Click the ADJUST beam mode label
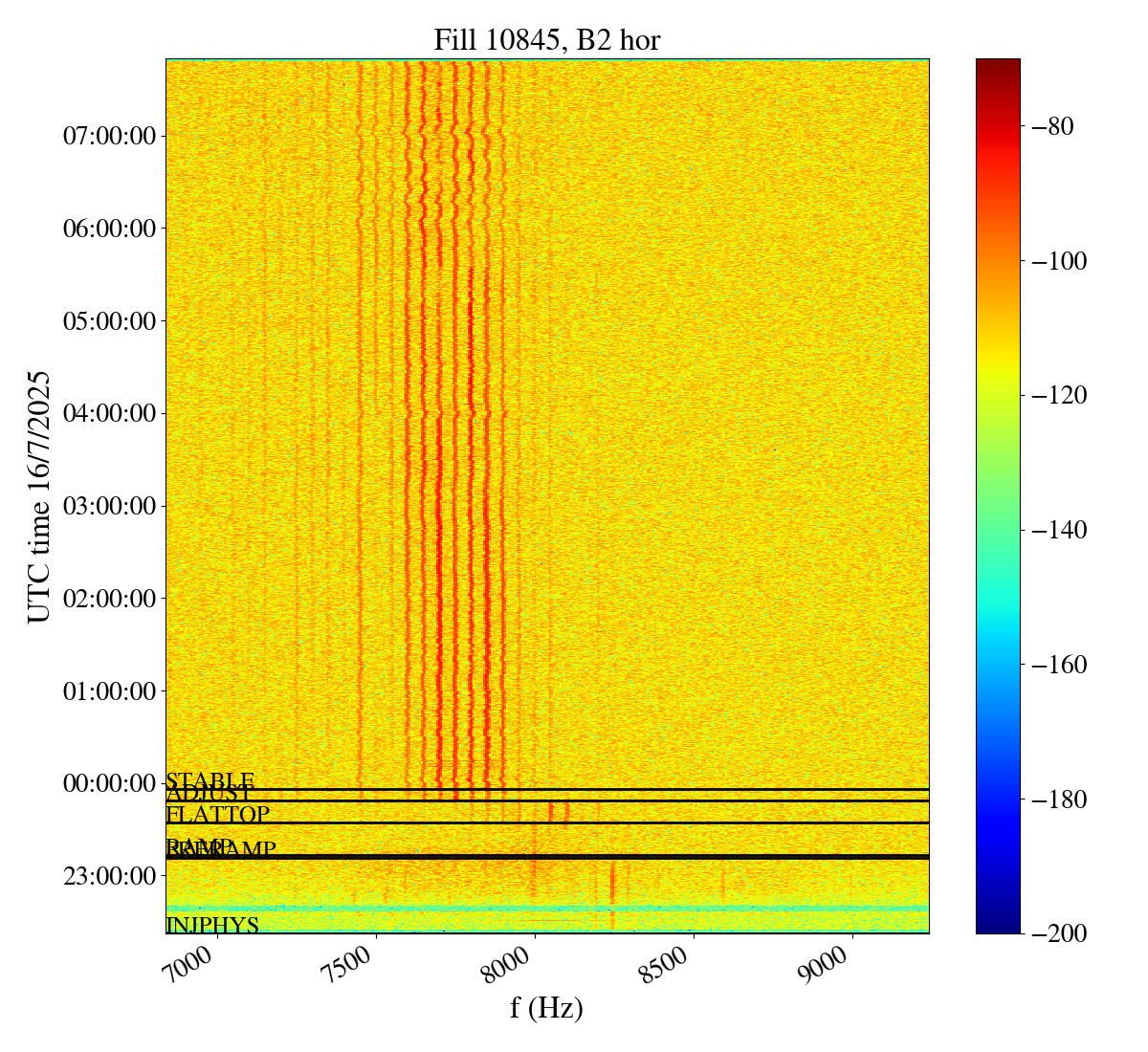1148x1052 pixels. 210,795
